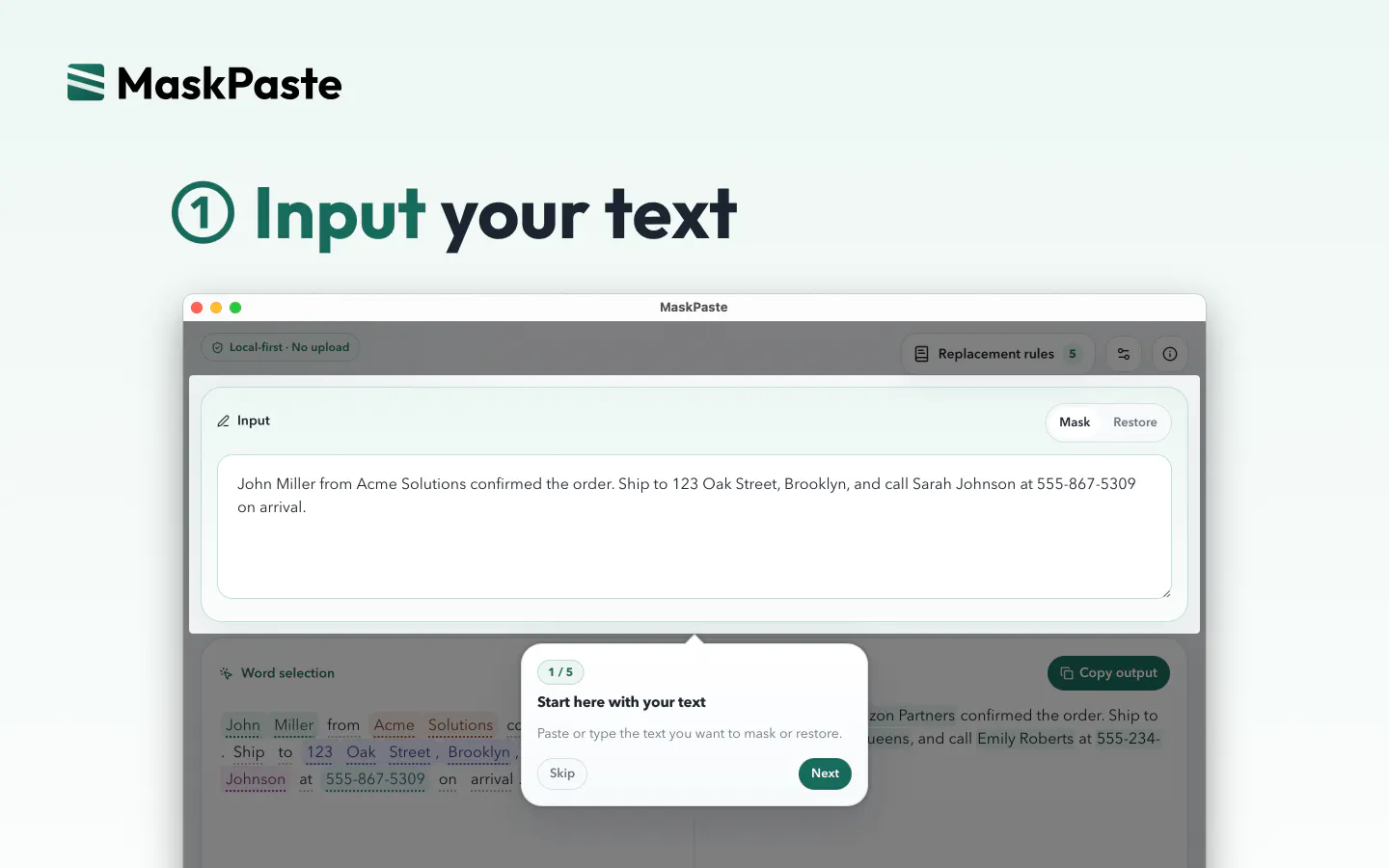1389x868 pixels.
Task: Click inside the Input text area
Action: point(694,527)
